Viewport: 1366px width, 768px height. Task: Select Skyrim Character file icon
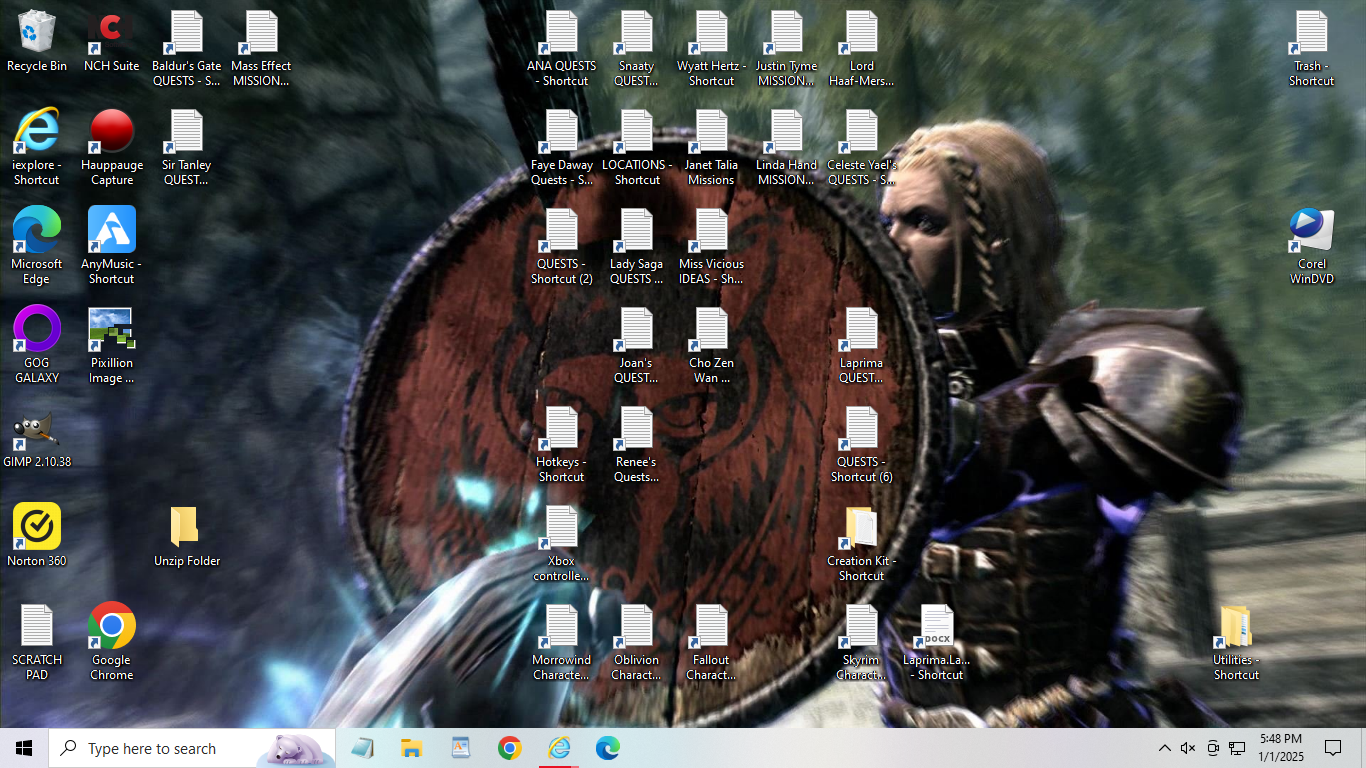862,641
